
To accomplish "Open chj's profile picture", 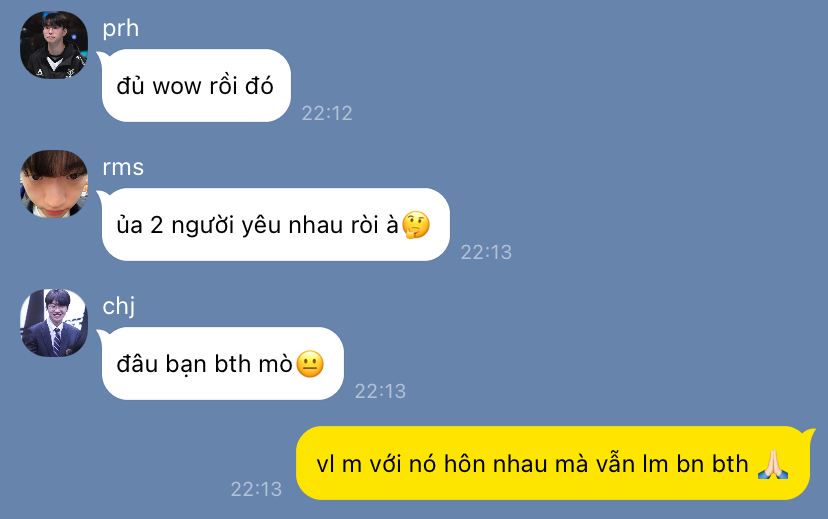I will [x=54, y=323].
